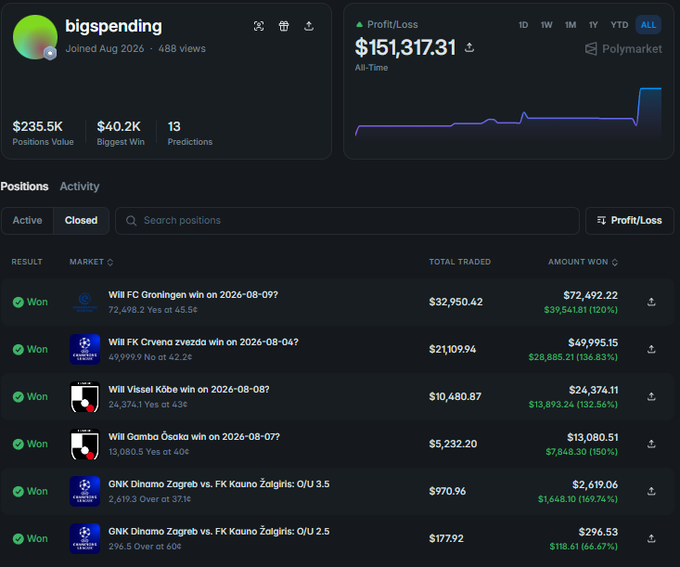The height and width of the screenshot is (567, 680).
Task: Click the $32,950.42 total traded value
Action: pos(456,302)
